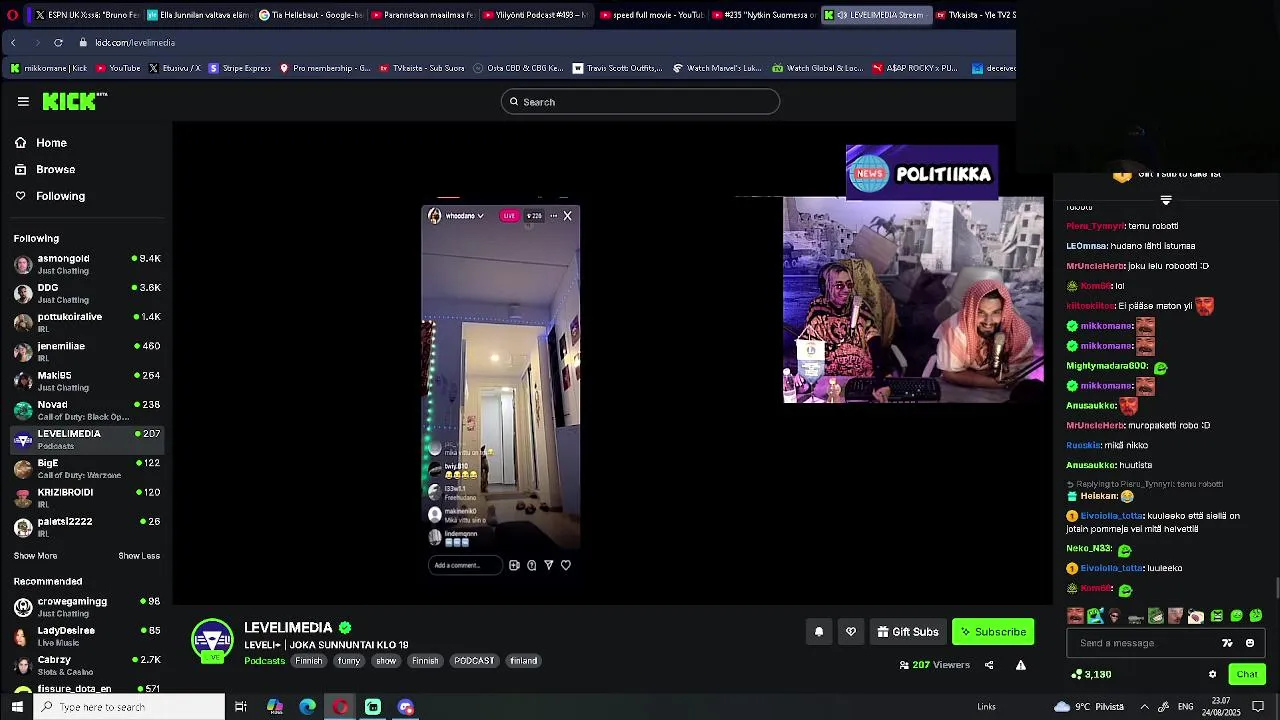Toggle notification bell for LEVELIMEDIA
The height and width of the screenshot is (720, 1280).
(819, 632)
